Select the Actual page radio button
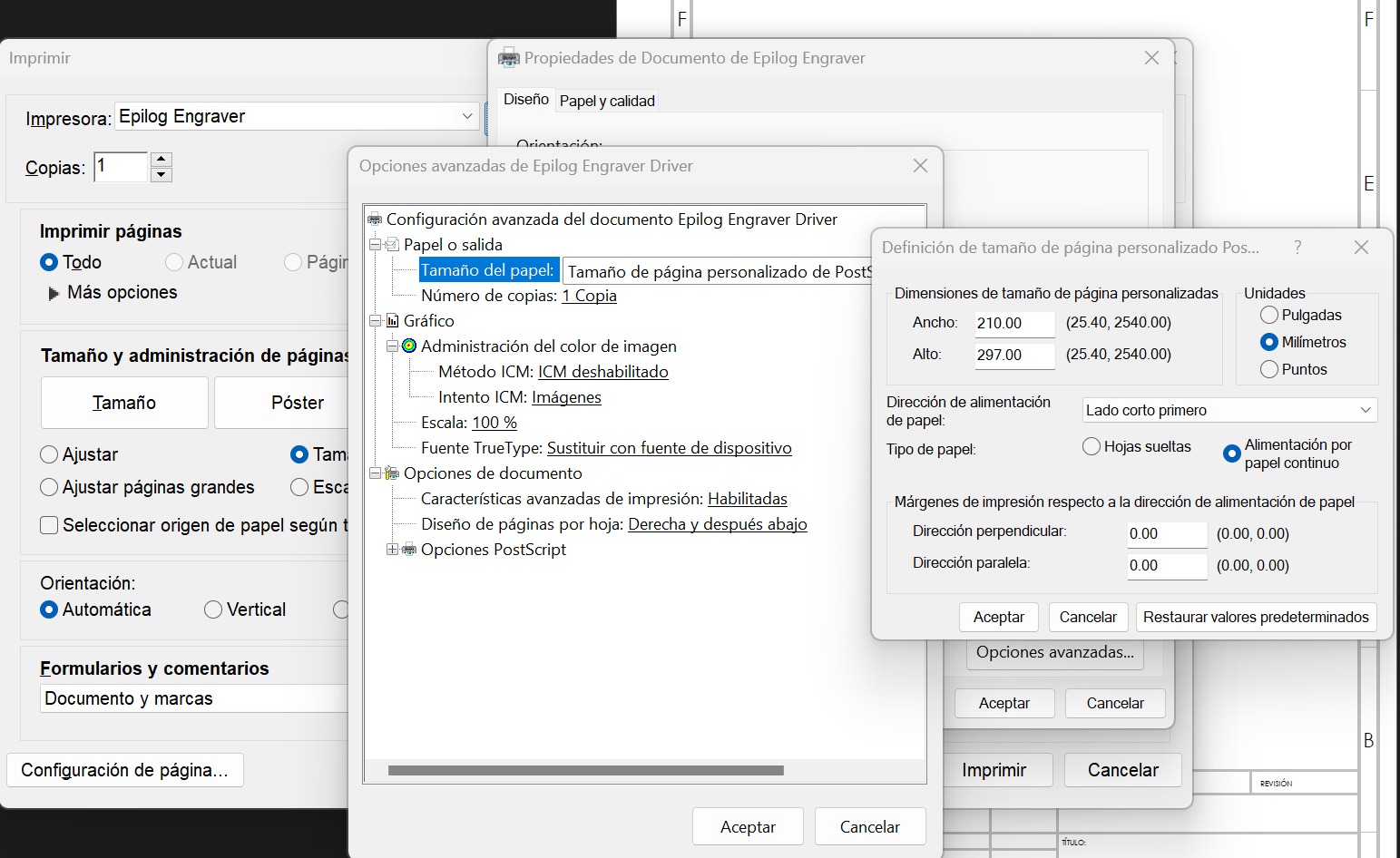Screen dimensions: 1400x858 174,262
